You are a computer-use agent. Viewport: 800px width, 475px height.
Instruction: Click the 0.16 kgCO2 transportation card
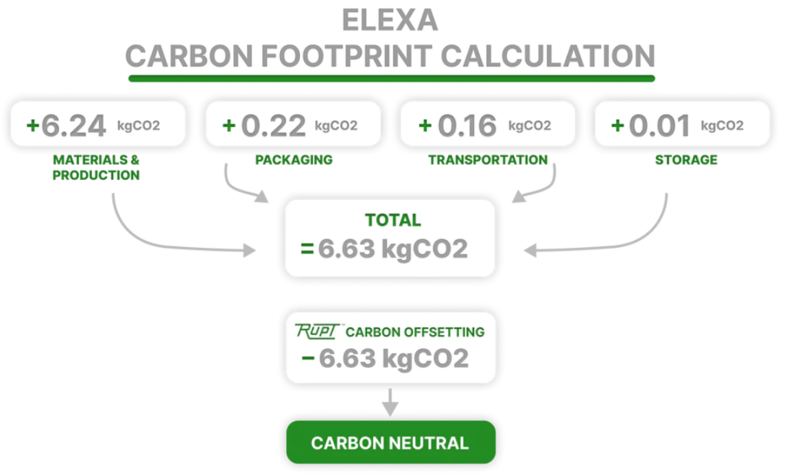488,126
